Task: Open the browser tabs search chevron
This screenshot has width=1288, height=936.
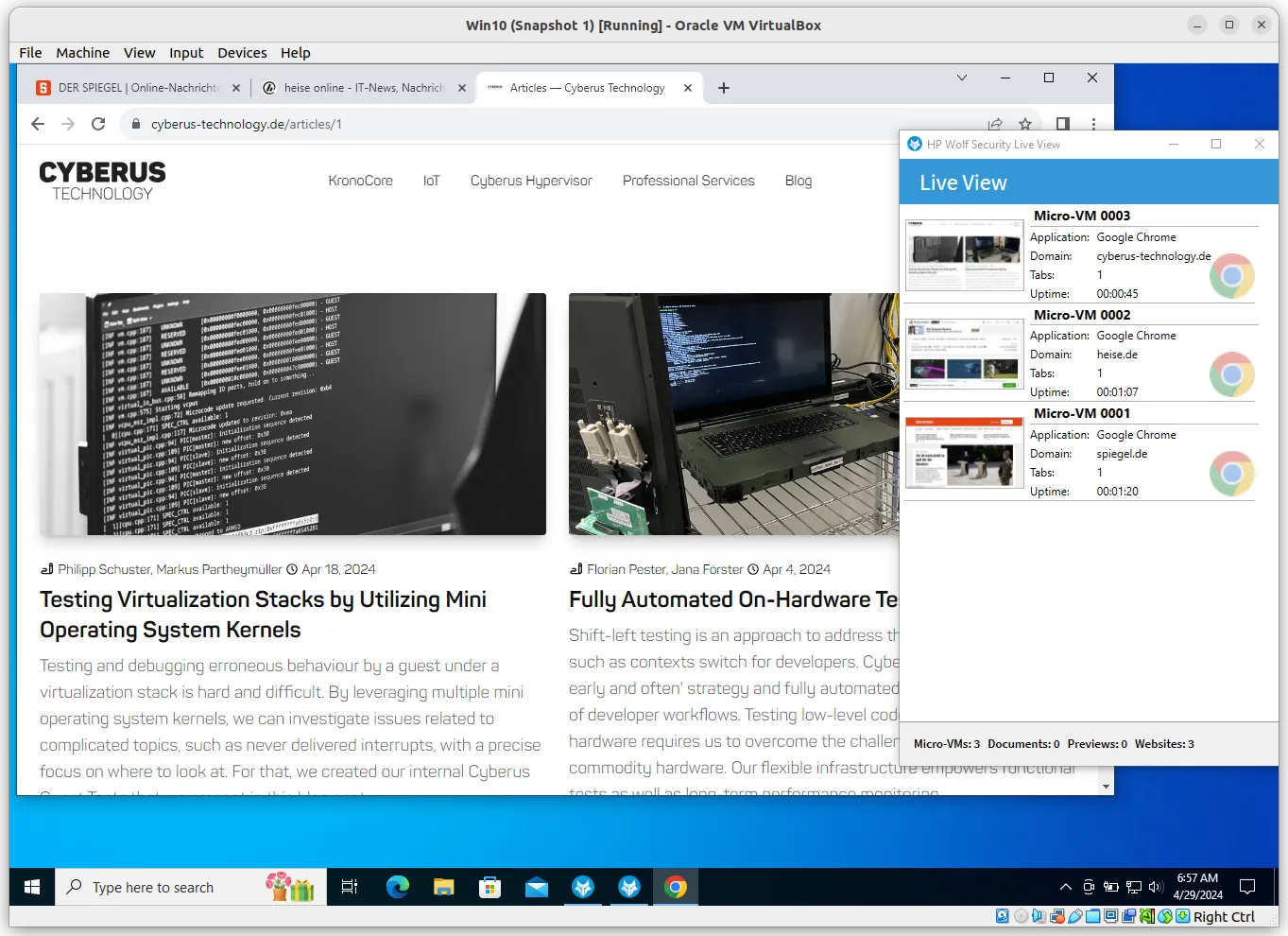Action: point(961,78)
